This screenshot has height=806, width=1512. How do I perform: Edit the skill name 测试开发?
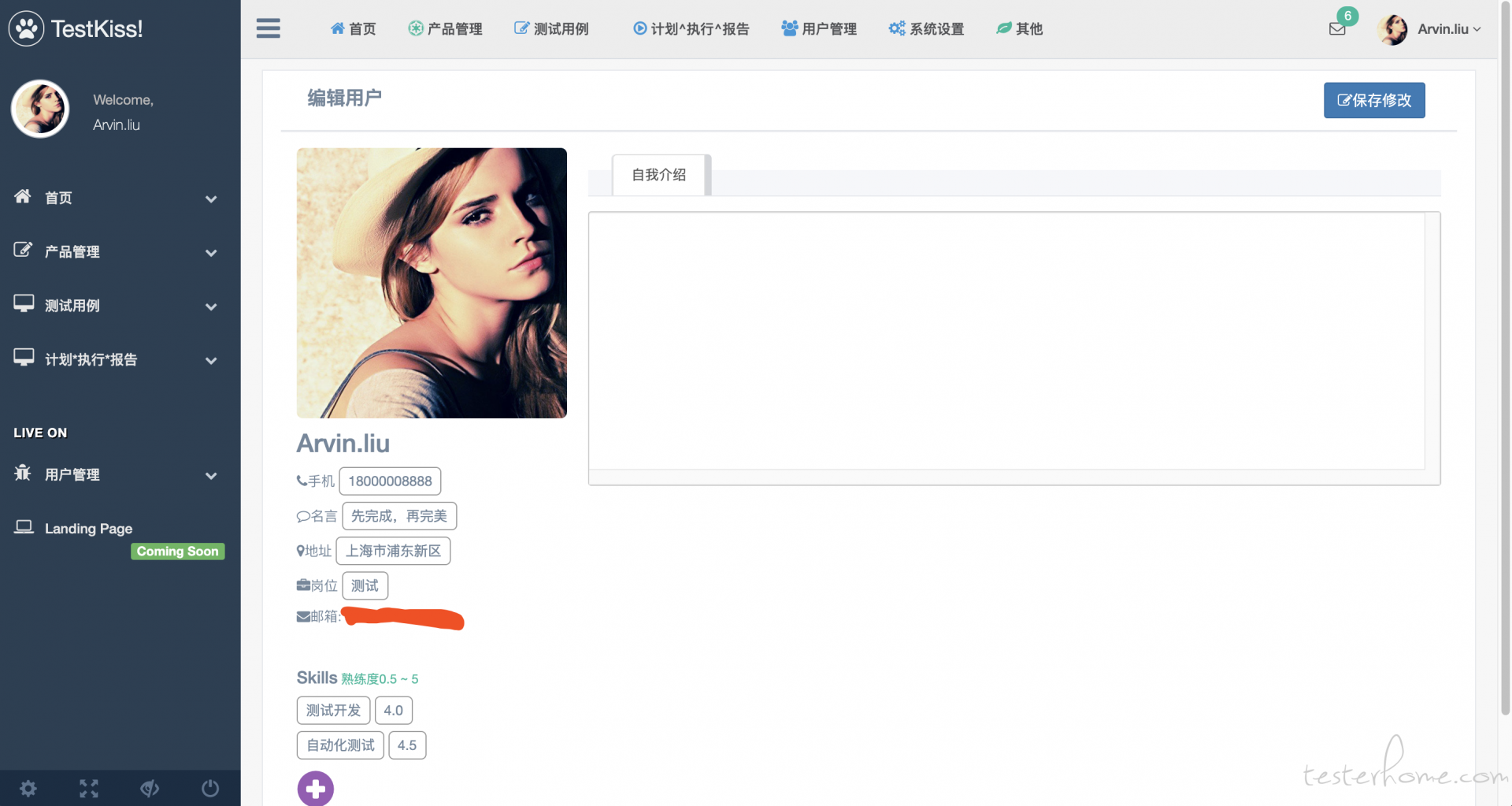point(333,711)
